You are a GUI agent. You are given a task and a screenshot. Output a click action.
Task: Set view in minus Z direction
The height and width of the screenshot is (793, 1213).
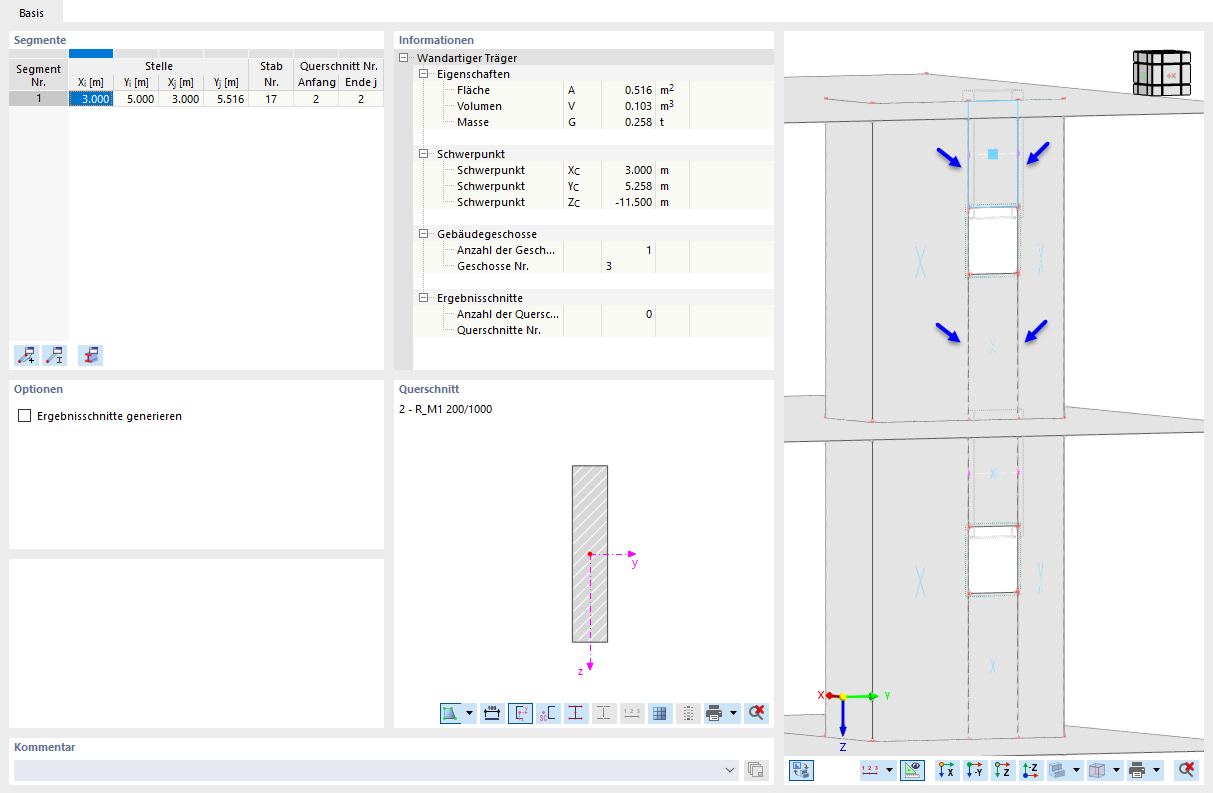[x=1030, y=770]
